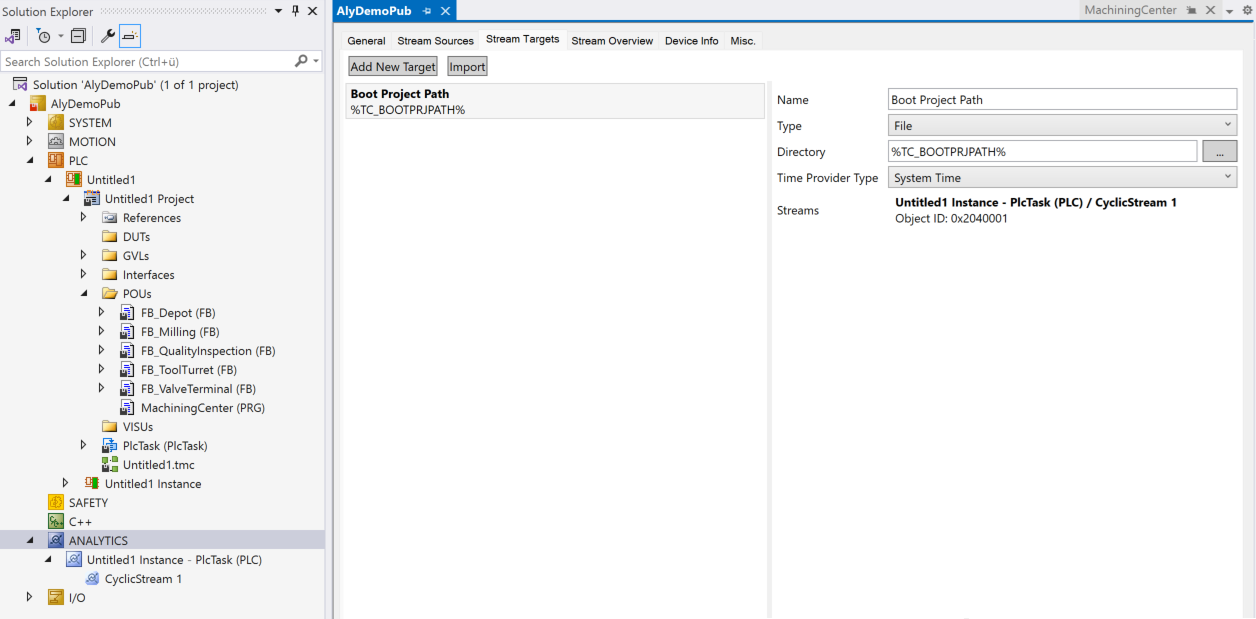Click the Add New Target button
1256x619 pixels.
click(x=393, y=67)
